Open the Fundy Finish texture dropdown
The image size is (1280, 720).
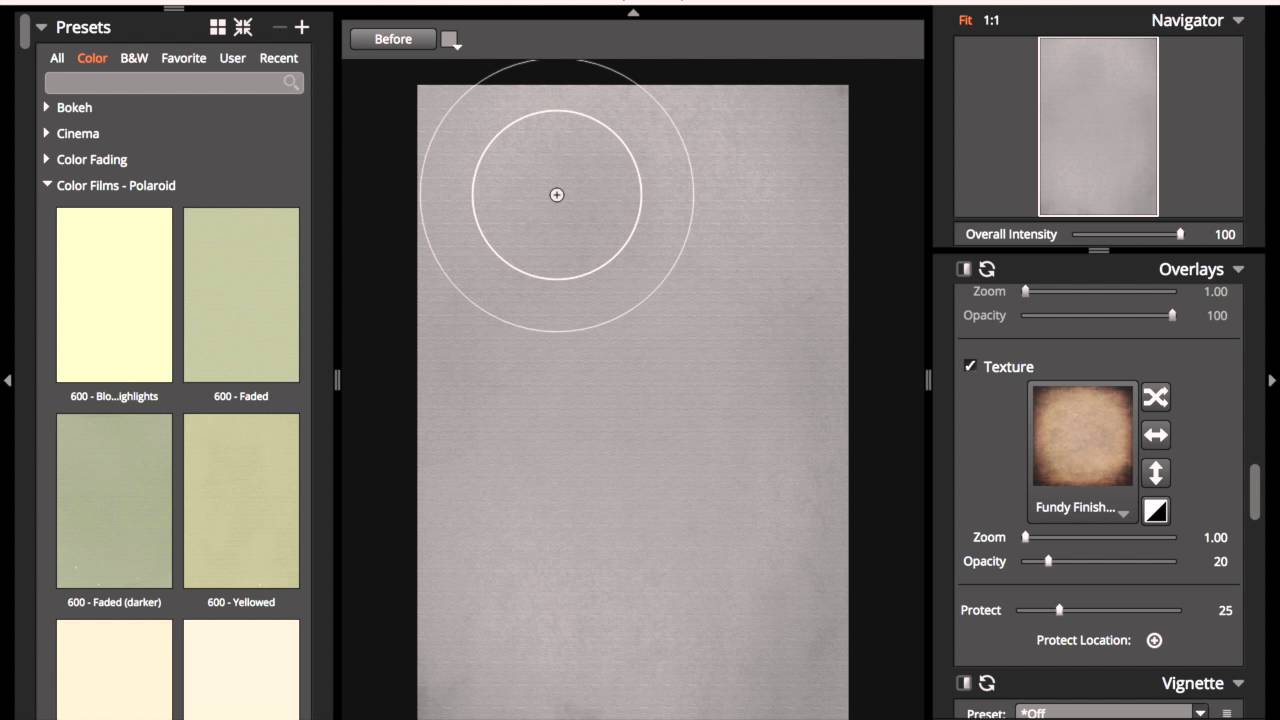[1082, 508]
